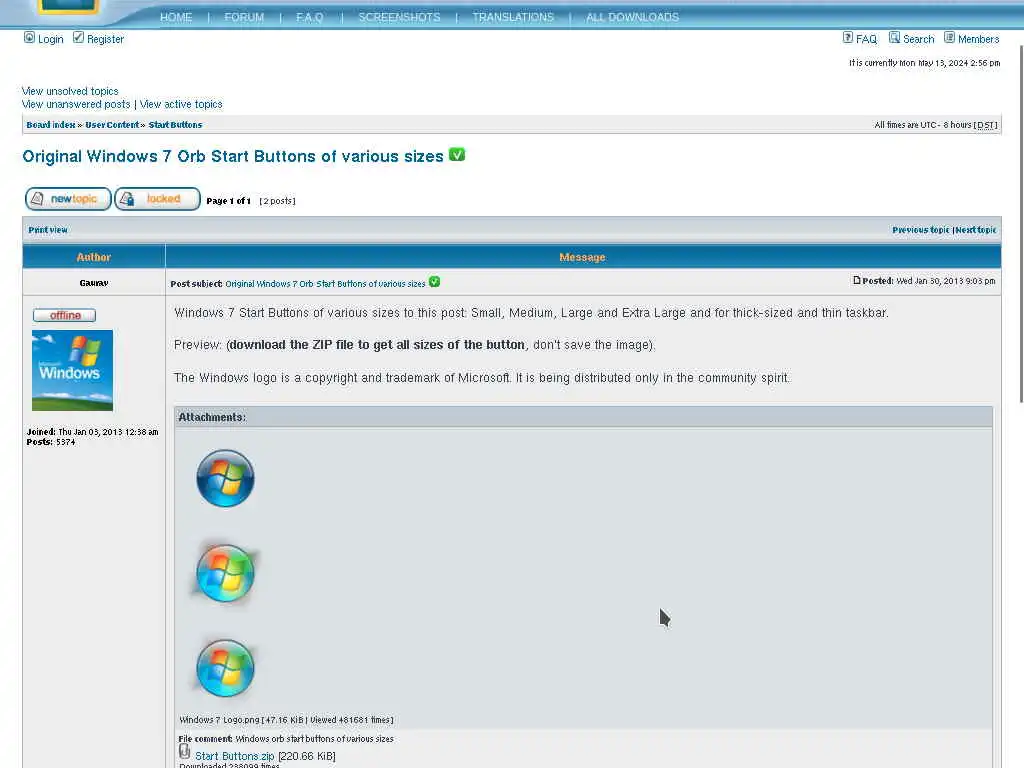This screenshot has height=768, width=1024.
Task: Click the Members list icon
Action: [950, 37]
